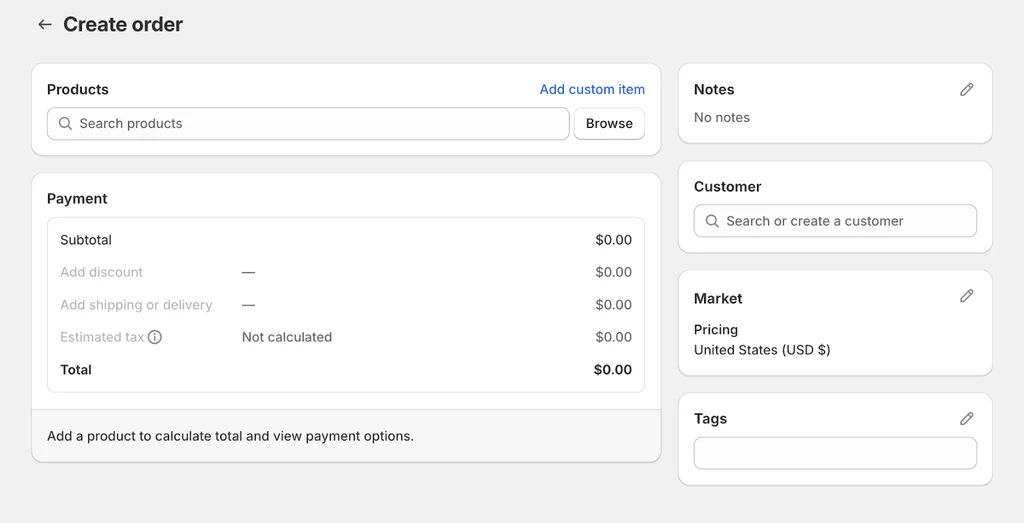Click the Customer card heading
The height and width of the screenshot is (523, 1024).
(728, 187)
